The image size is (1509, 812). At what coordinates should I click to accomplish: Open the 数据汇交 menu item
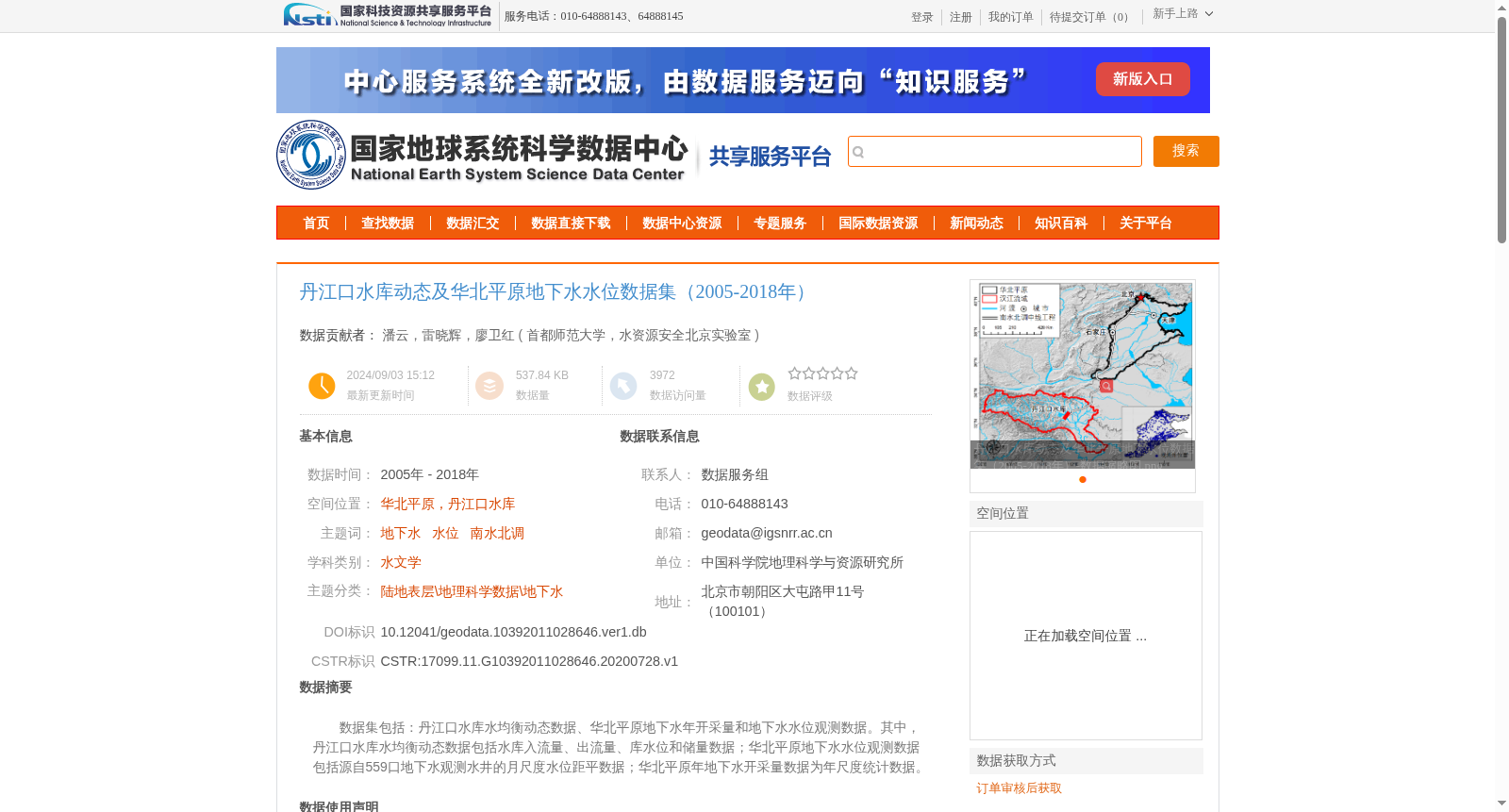tap(473, 224)
